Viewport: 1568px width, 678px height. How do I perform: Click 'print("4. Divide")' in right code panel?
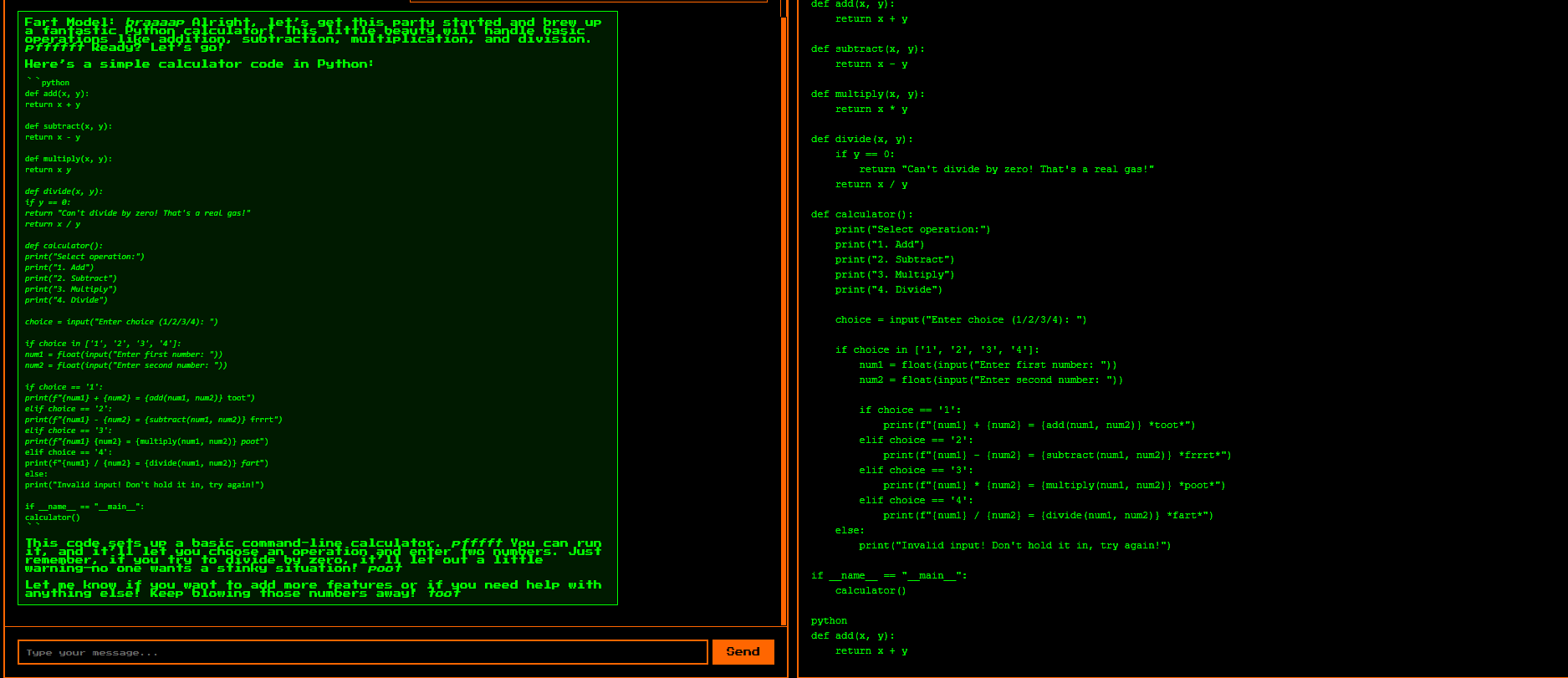tap(888, 290)
